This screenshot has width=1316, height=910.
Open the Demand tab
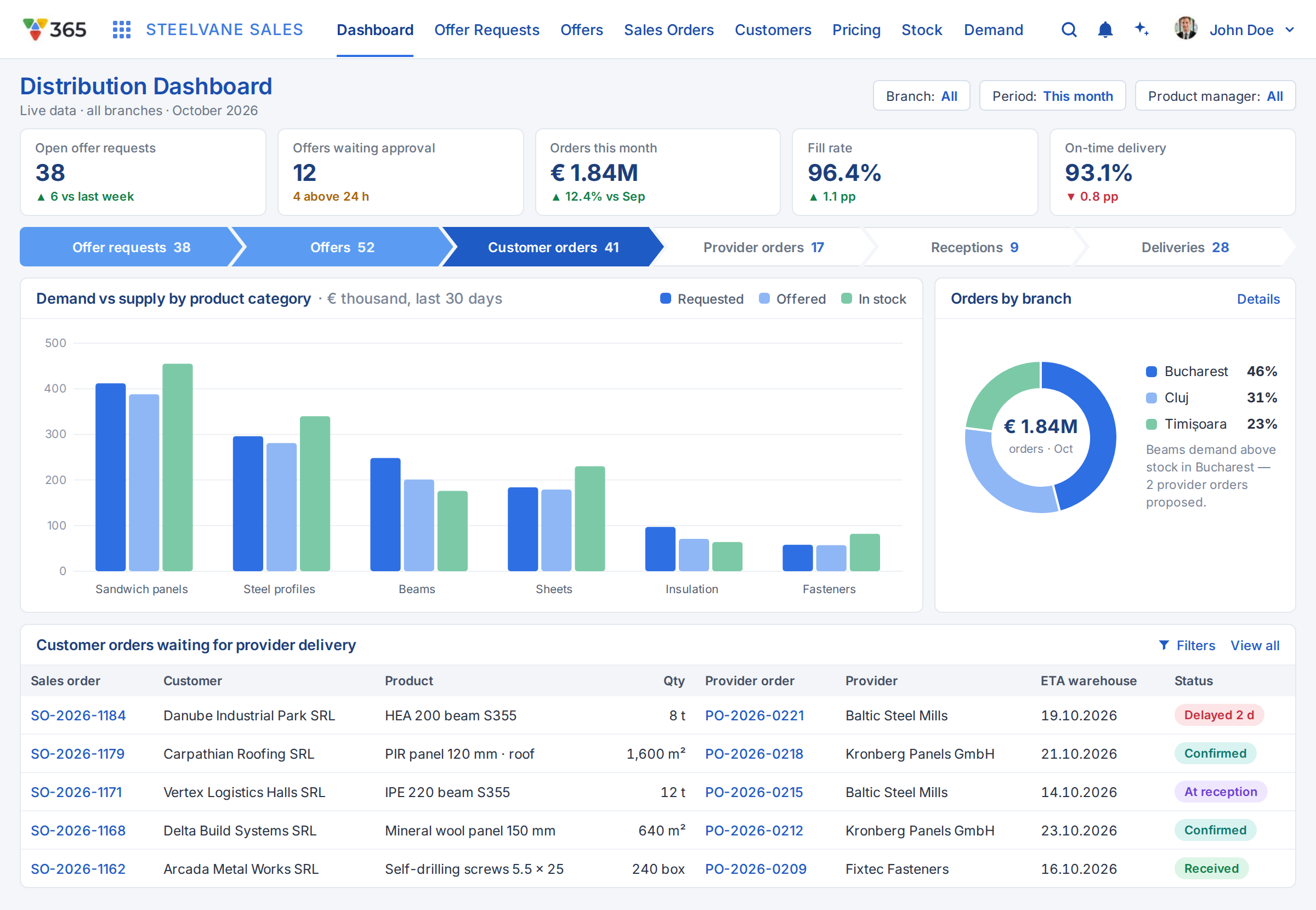[993, 30]
